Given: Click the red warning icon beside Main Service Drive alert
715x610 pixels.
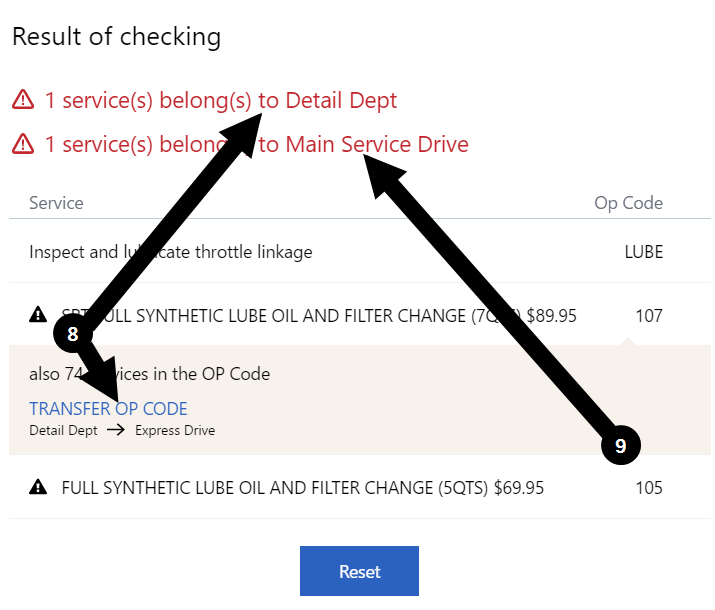Looking at the screenshot, I should pyautogui.click(x=23, y=144).
